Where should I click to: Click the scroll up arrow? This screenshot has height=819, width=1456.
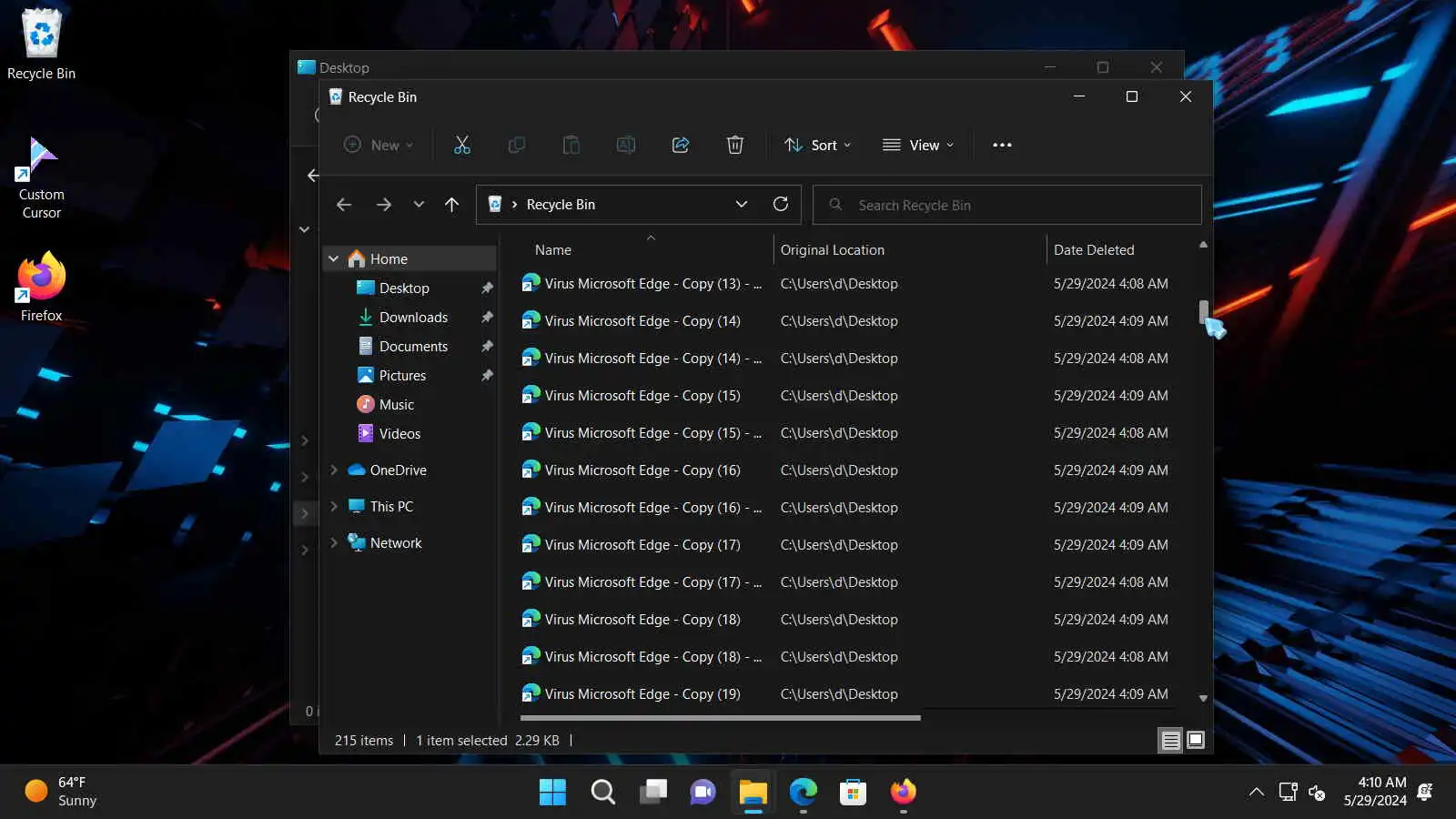coord(1203,244)
